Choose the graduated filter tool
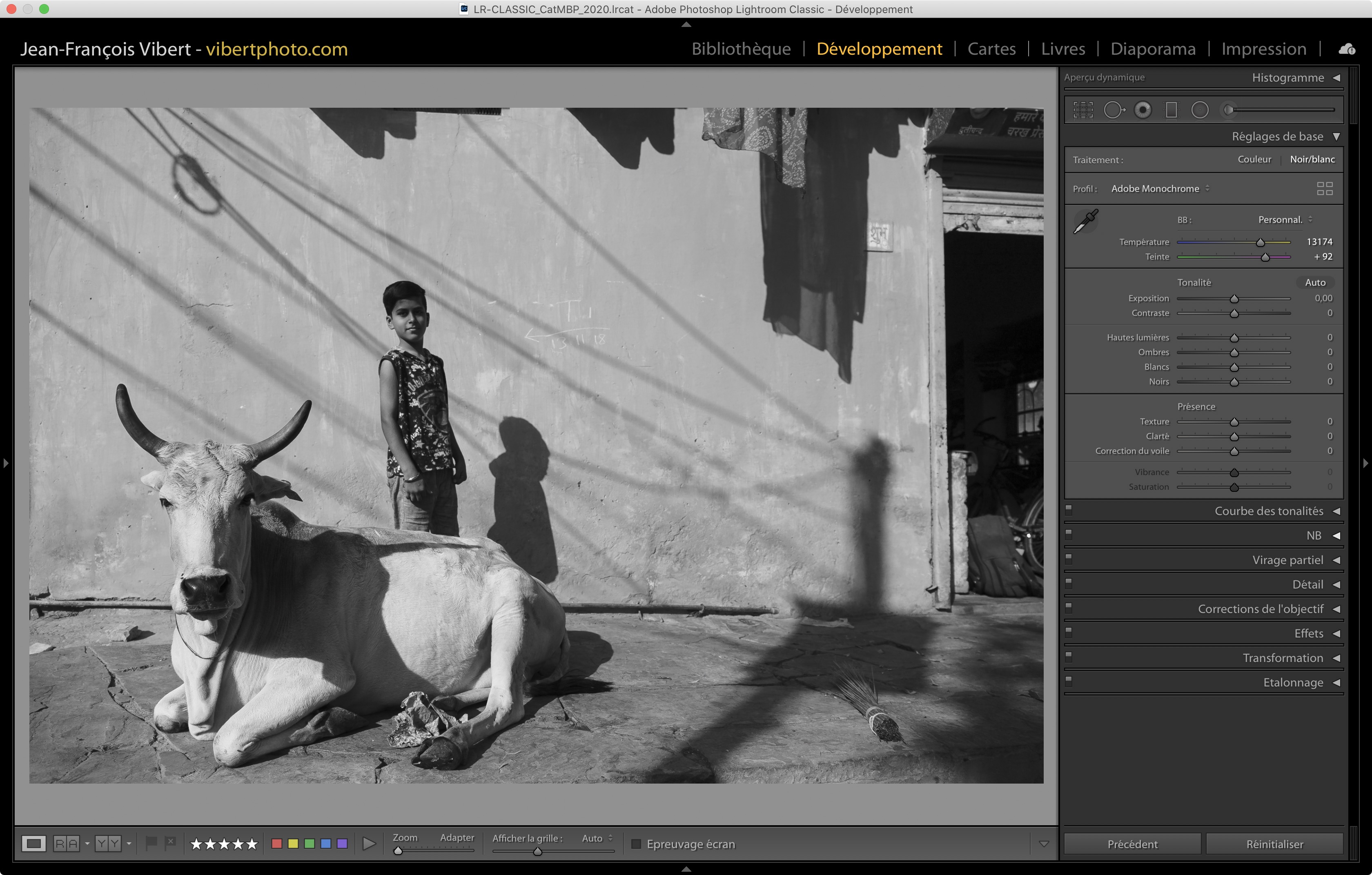Screen dimensions: 1372x875 pos(1172,110)
